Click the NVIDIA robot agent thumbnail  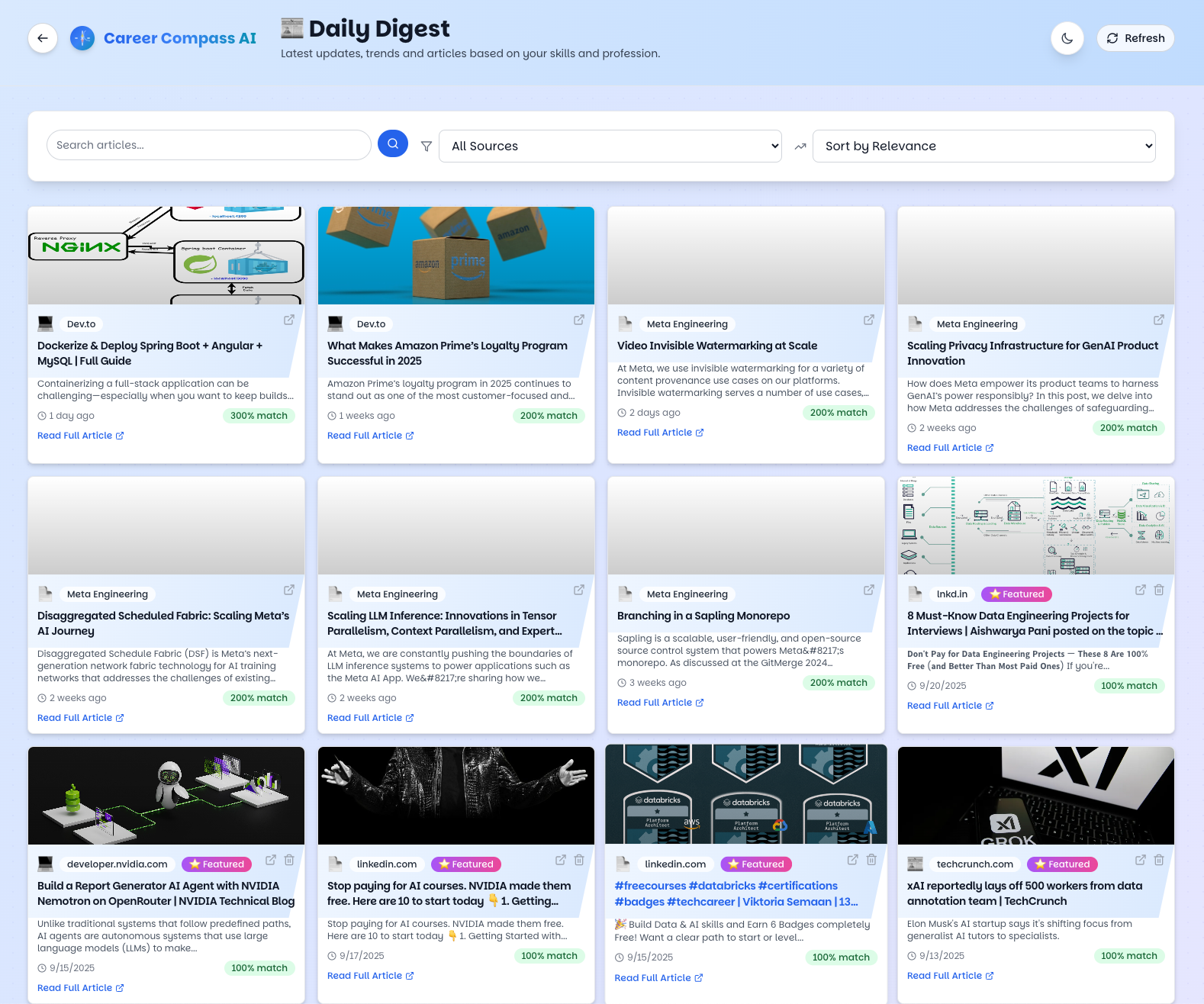tap(166, 796)
